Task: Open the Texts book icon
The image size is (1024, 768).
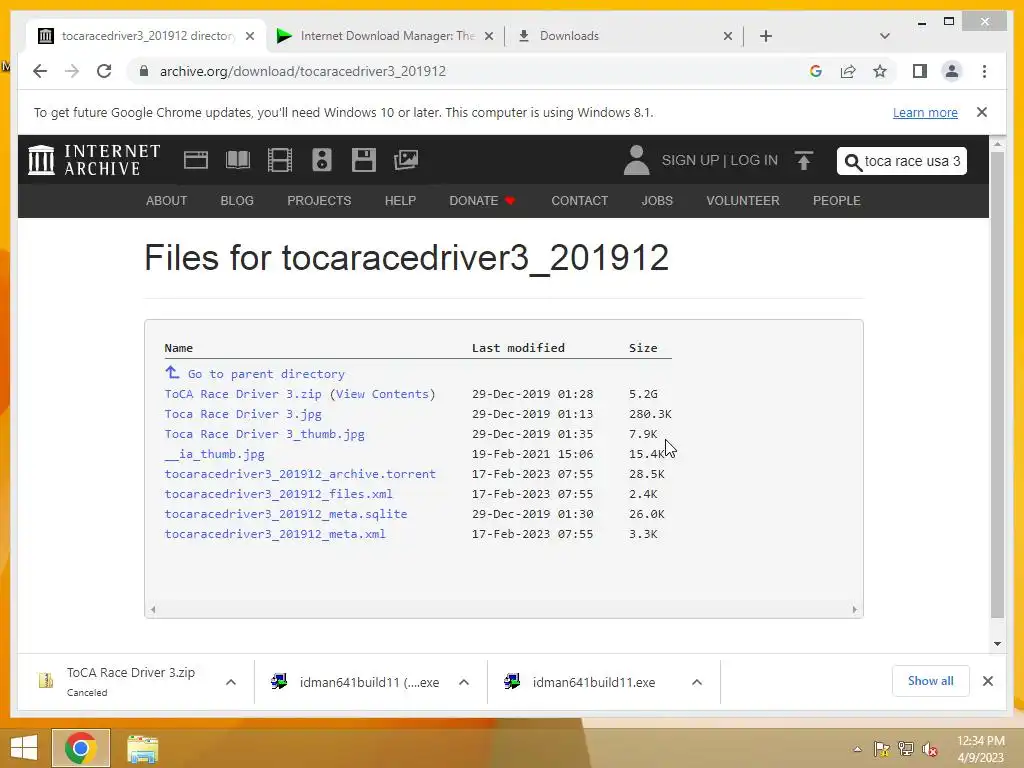Action: click(x=238, y=160)
